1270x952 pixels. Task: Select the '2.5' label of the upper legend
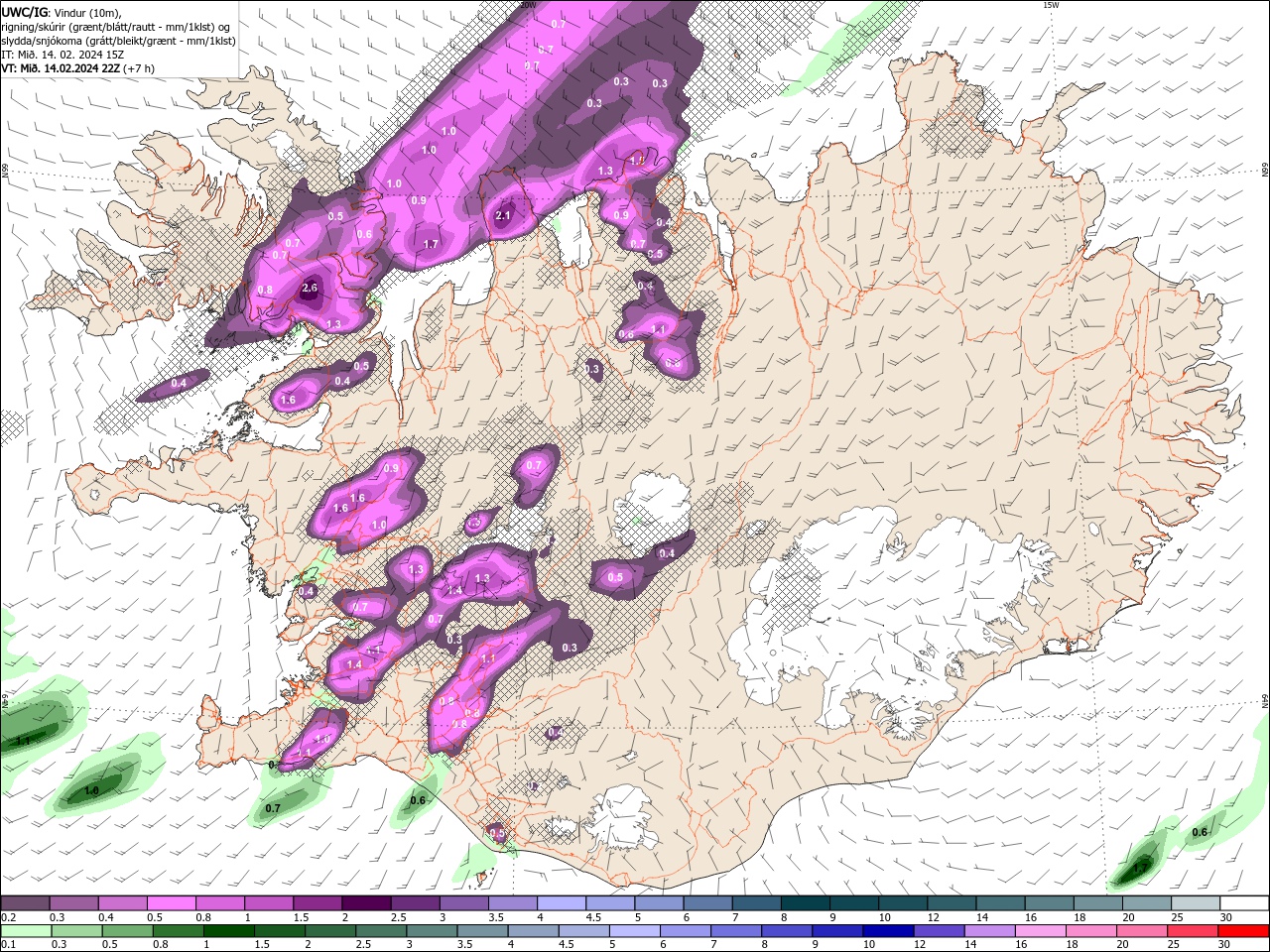point(398,918)
